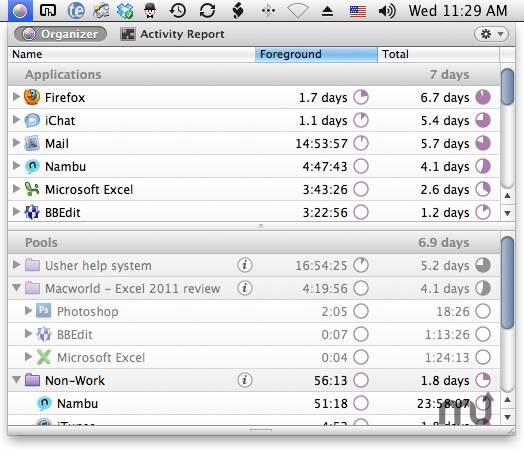Expand the Usher help system pool

point(16,265)
